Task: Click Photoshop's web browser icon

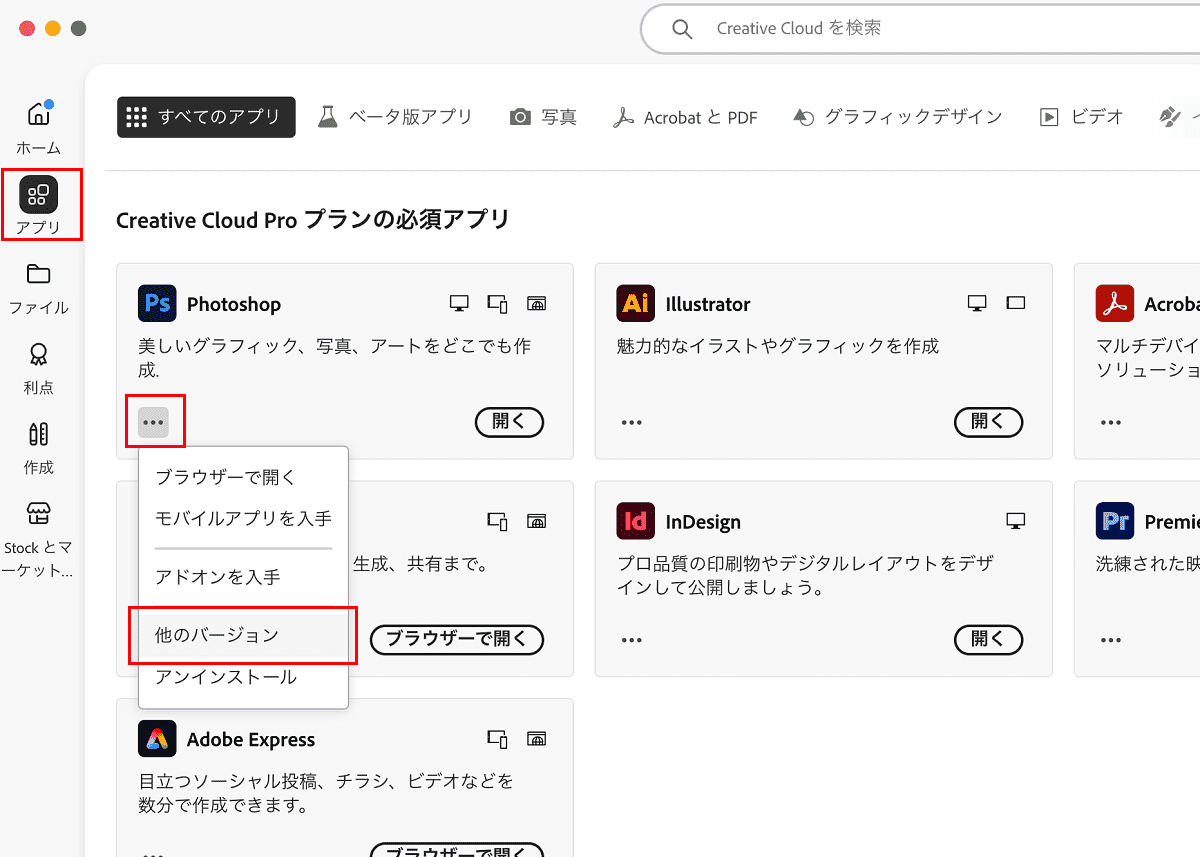Action: pos(537,303)
